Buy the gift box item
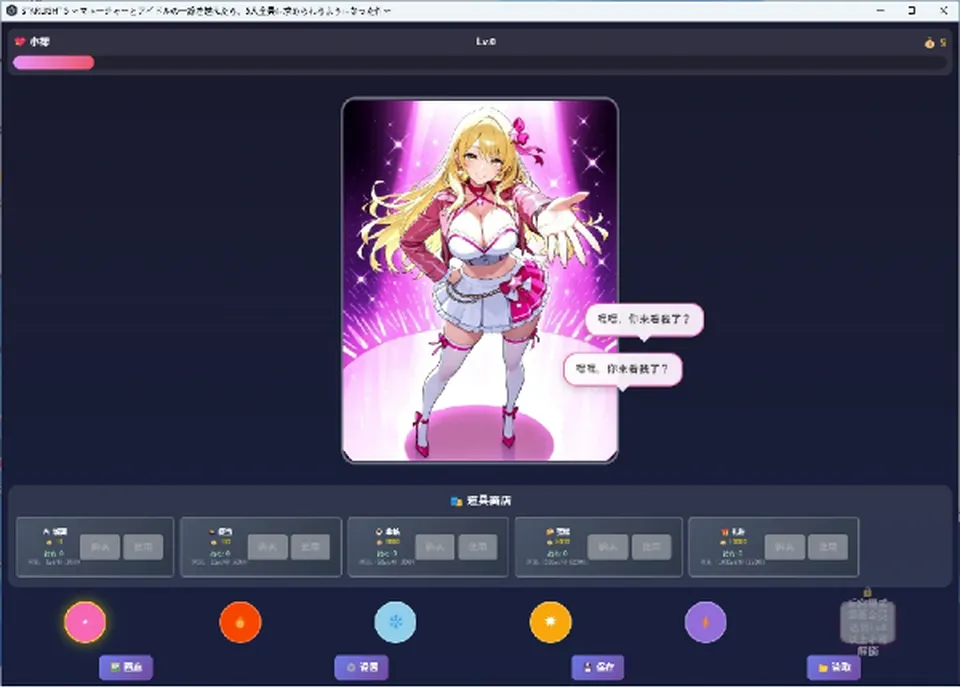 pos(784,547)
